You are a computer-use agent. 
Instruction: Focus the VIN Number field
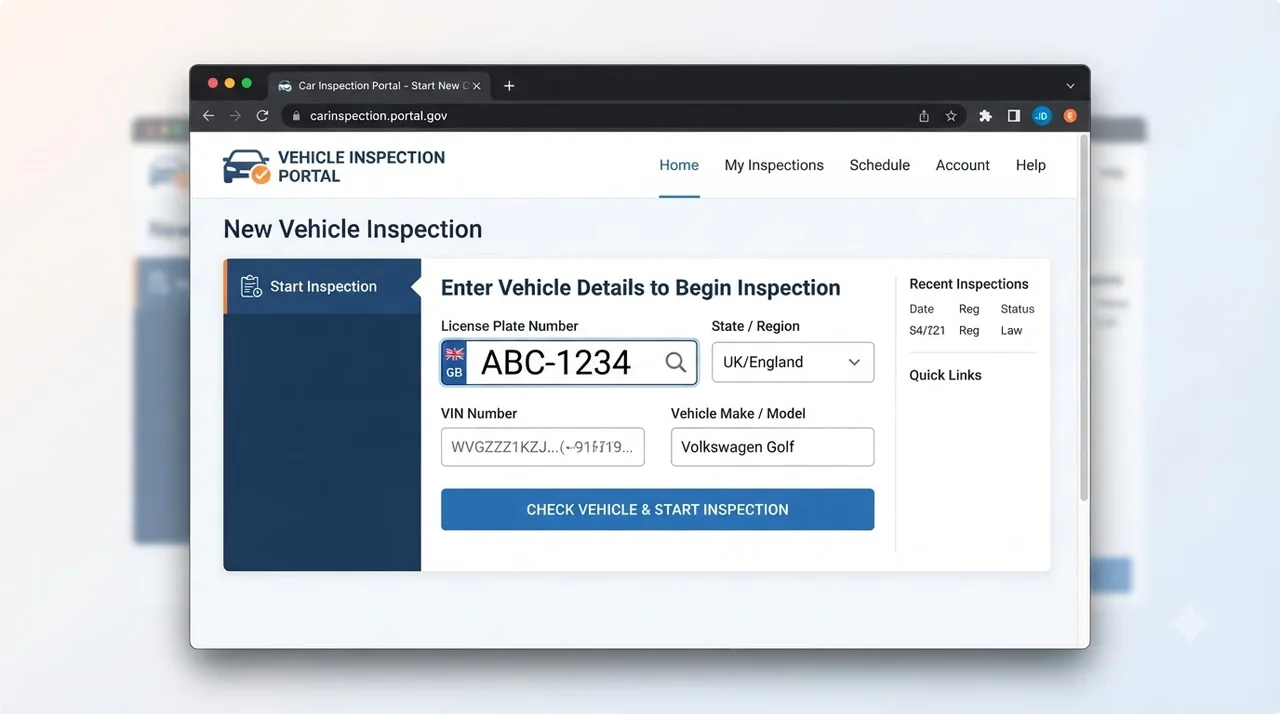pyautogui.click(x=543, y=447)
